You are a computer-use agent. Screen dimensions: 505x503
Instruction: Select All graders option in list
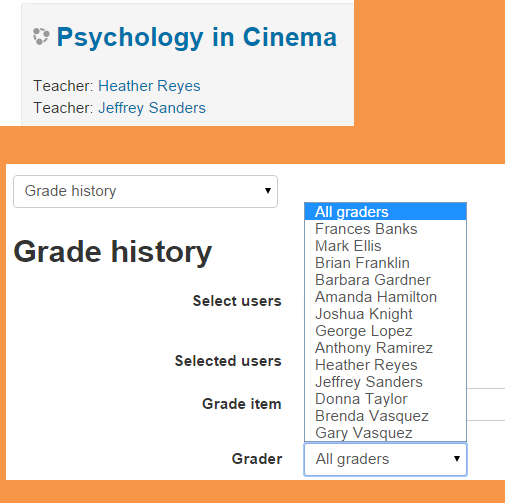(385, 212)
